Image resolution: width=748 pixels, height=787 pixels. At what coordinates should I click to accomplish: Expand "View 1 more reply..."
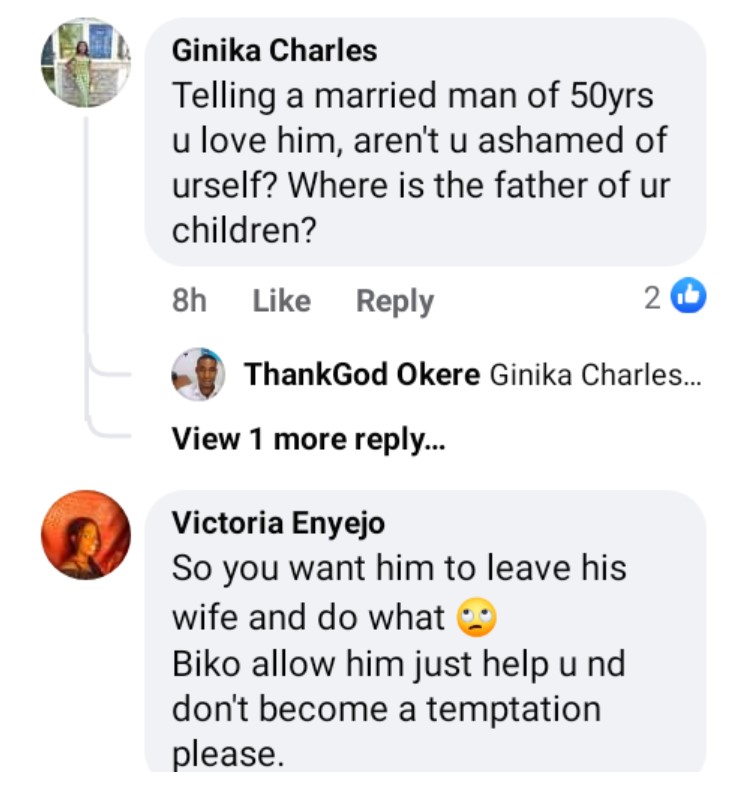(x=308, y=438)
